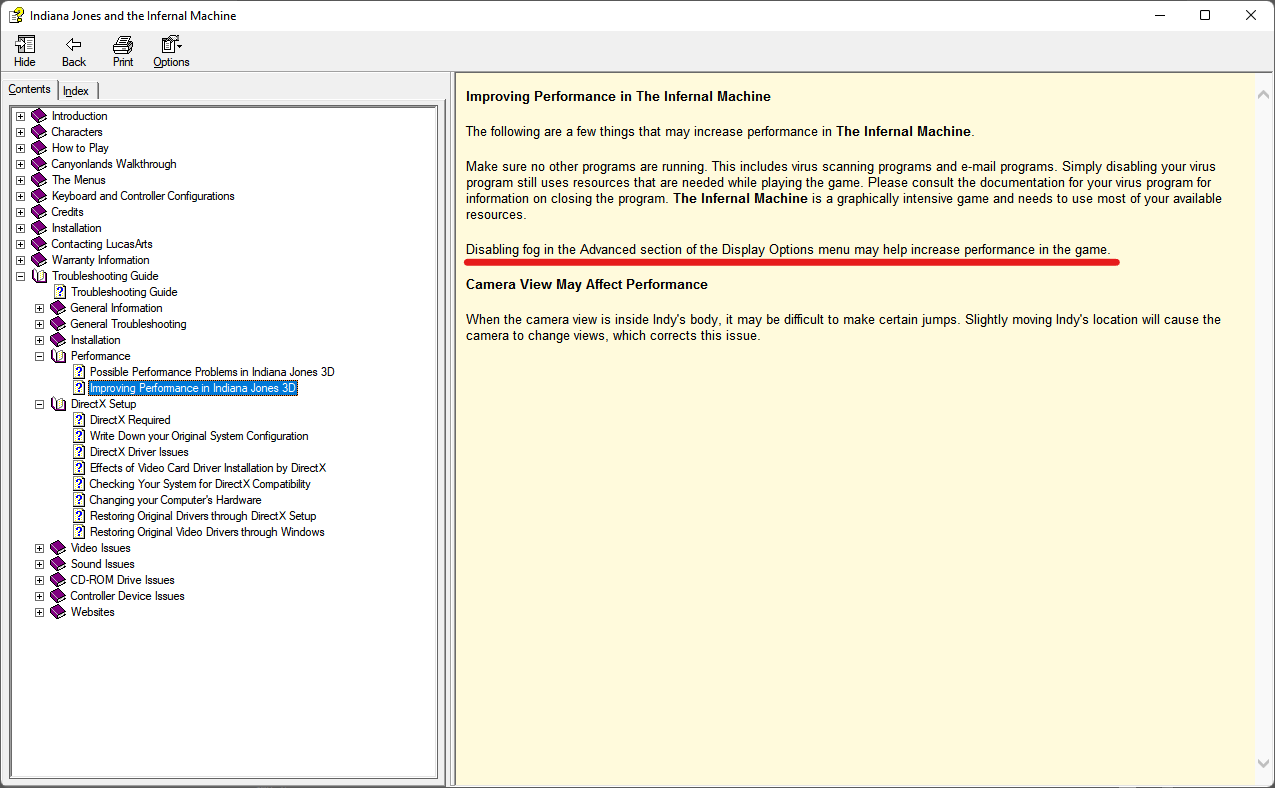Click the book icon beside Websites

(58, 612)
